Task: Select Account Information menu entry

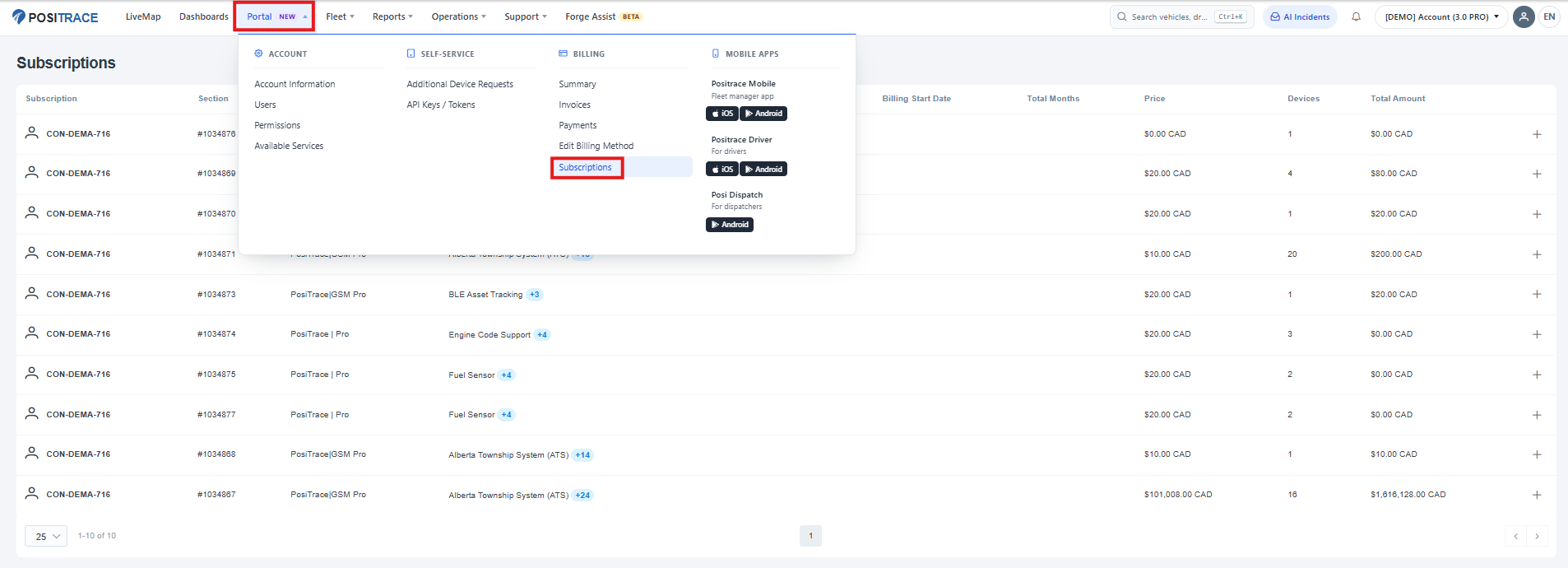Action: (295, 84)
